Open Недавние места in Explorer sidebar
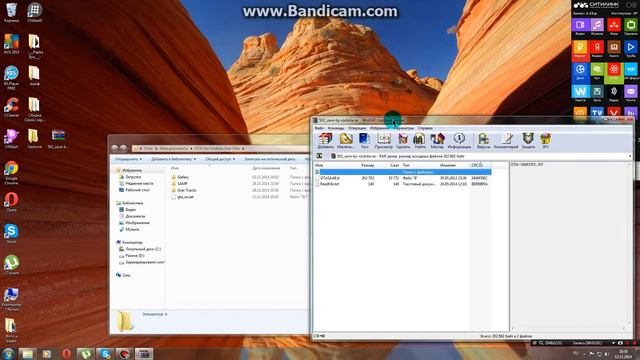The height and width of the screenshot is (360, 640). tap(139, 183)
